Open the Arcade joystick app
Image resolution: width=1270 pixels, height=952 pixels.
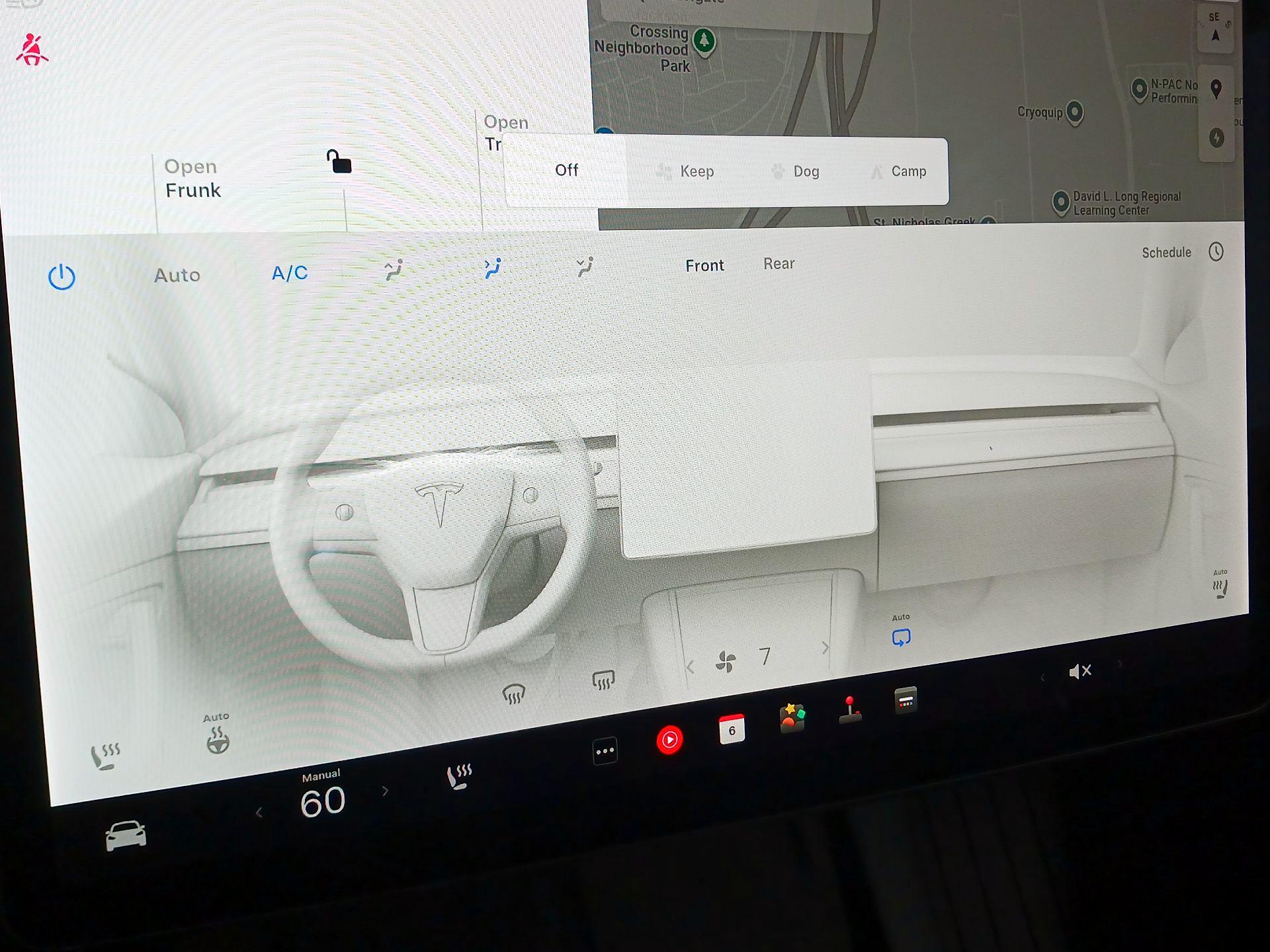coord(850,709)
